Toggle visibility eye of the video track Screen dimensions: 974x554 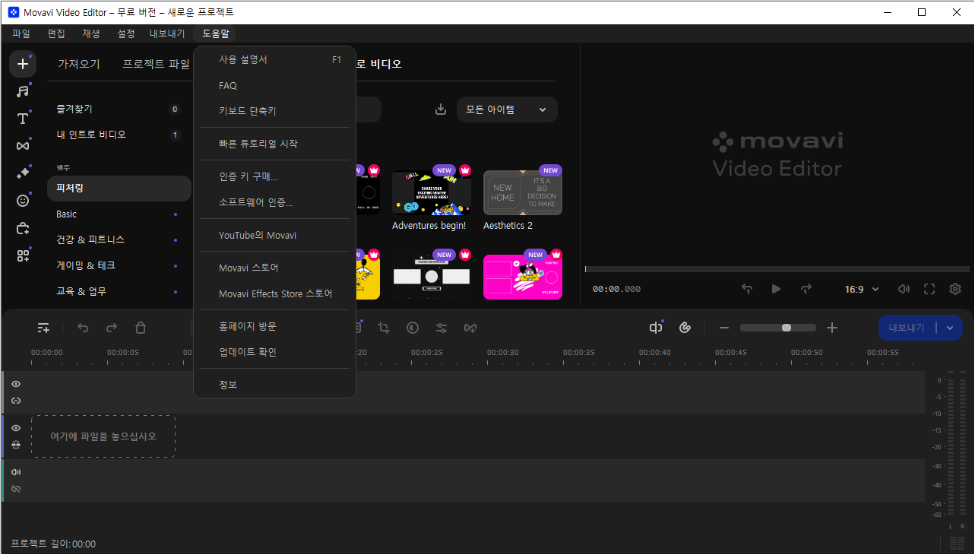(16, 428)
